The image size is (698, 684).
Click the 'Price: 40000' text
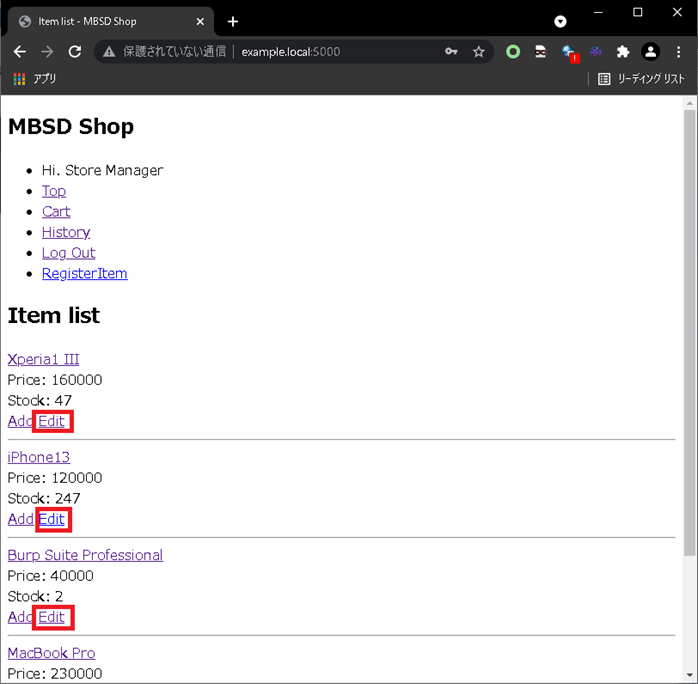(x=51, y=575)
